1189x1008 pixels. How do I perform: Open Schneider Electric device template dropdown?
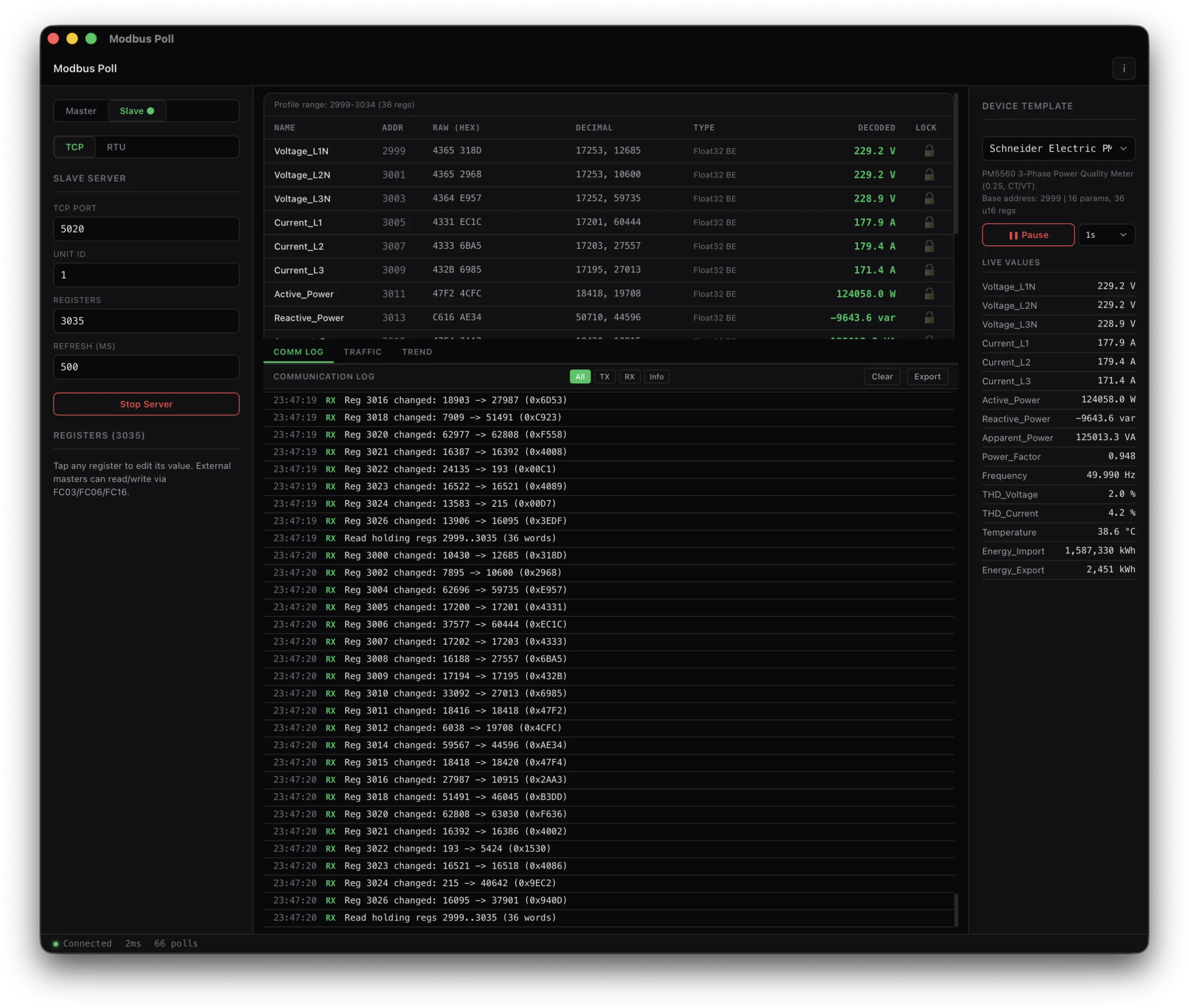pyautogui.click(x=1058, y=148)
